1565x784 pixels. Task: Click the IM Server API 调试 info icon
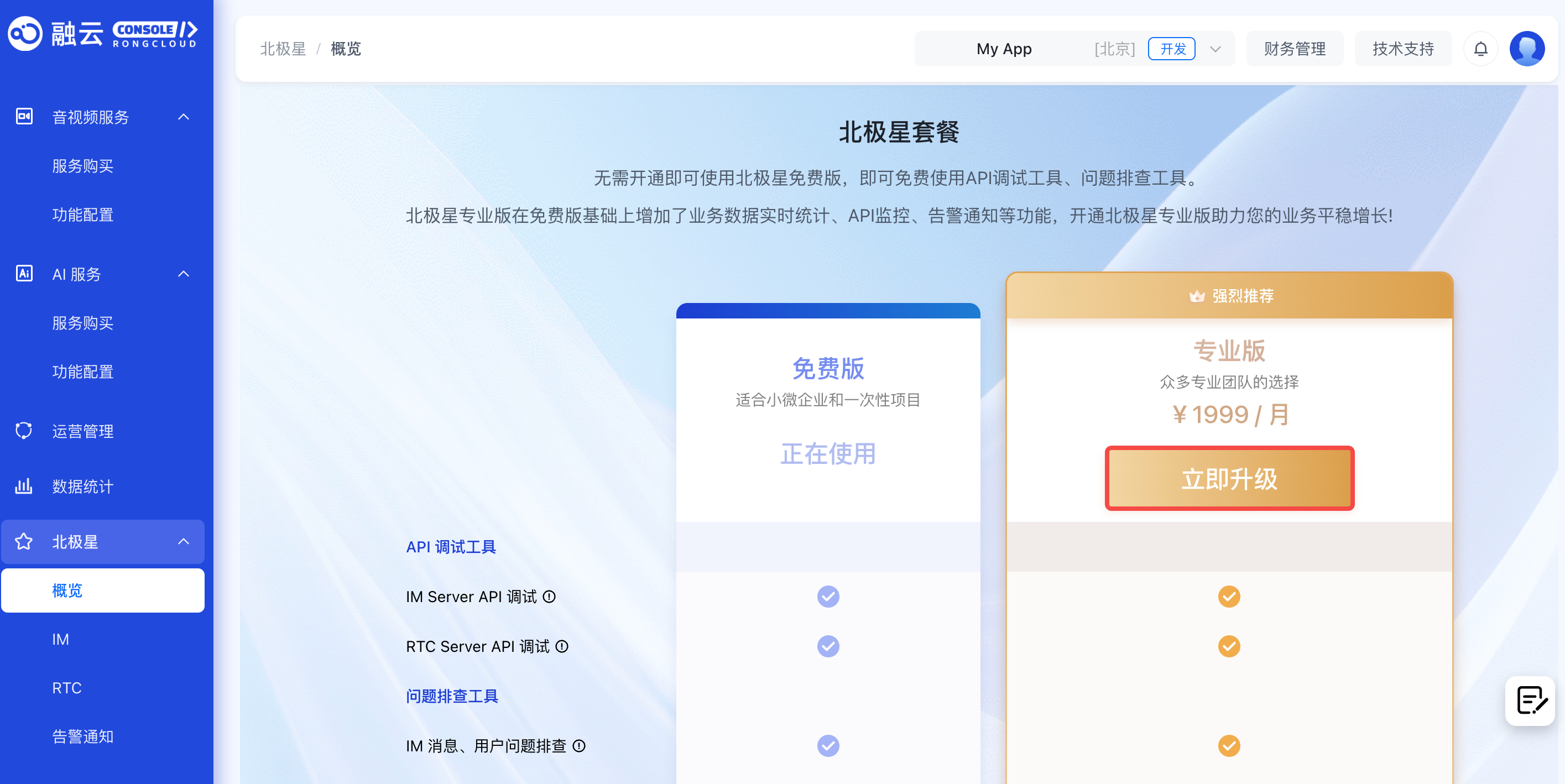pyautogui.click(x=548, y=597)
